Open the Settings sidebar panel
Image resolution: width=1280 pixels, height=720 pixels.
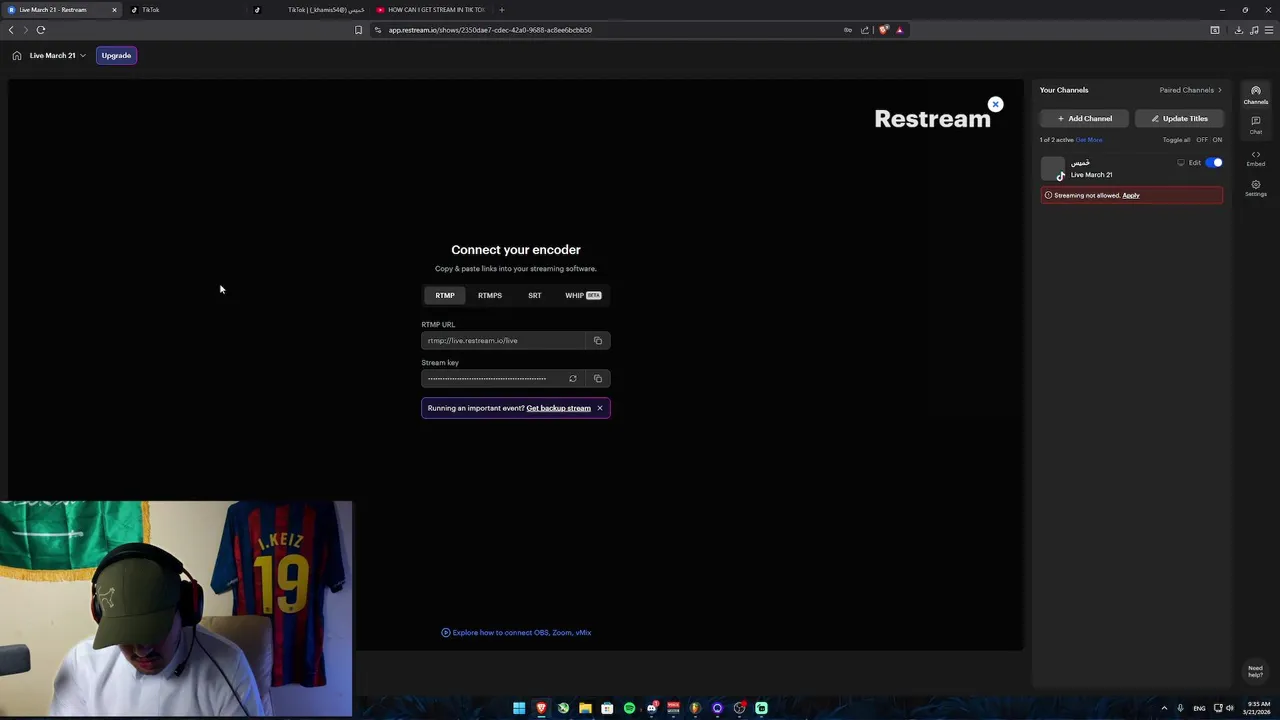pyautogui.click(x=1256, y=188)
